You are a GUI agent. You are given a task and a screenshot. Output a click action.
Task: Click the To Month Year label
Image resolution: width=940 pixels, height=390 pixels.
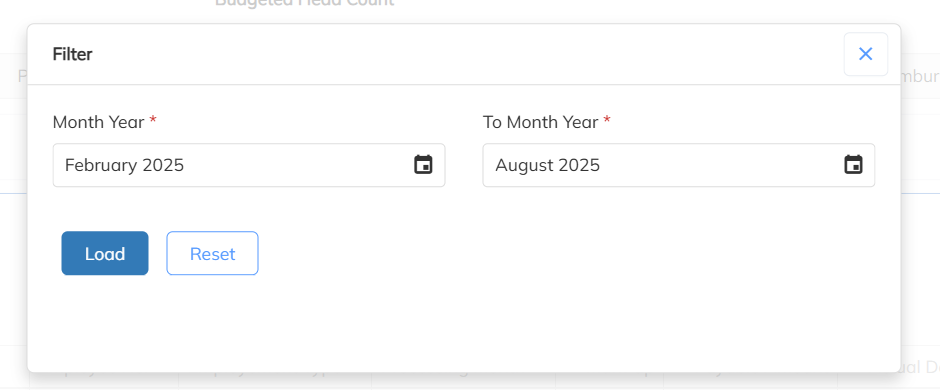pos(541,122)
